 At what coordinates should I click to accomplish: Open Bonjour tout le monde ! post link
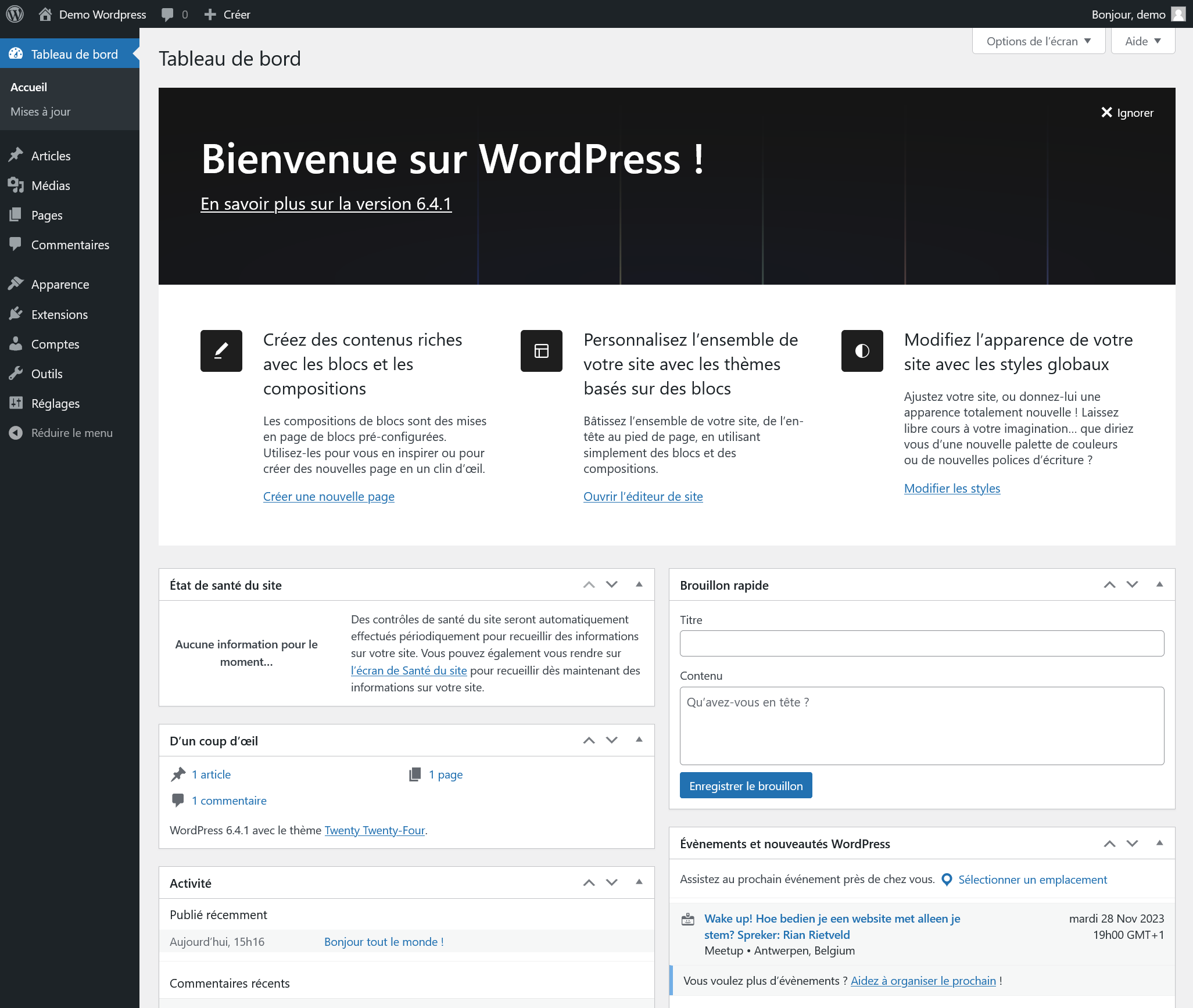pyautogui.click(x=384, y=941)
